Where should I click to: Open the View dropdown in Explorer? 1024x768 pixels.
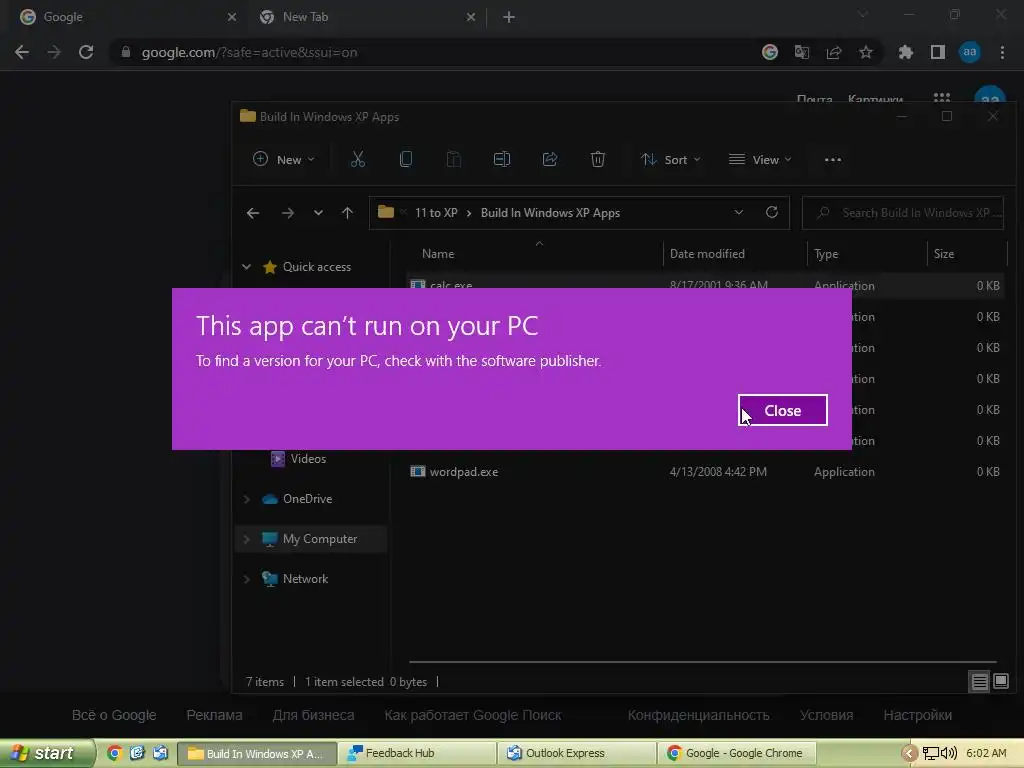[760, 159]
